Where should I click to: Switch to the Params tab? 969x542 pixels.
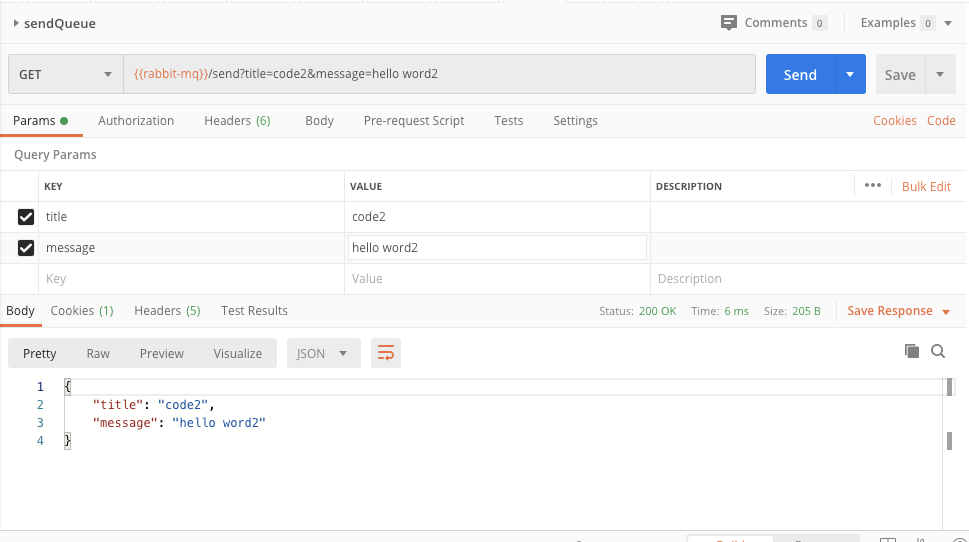pos(41,121)
